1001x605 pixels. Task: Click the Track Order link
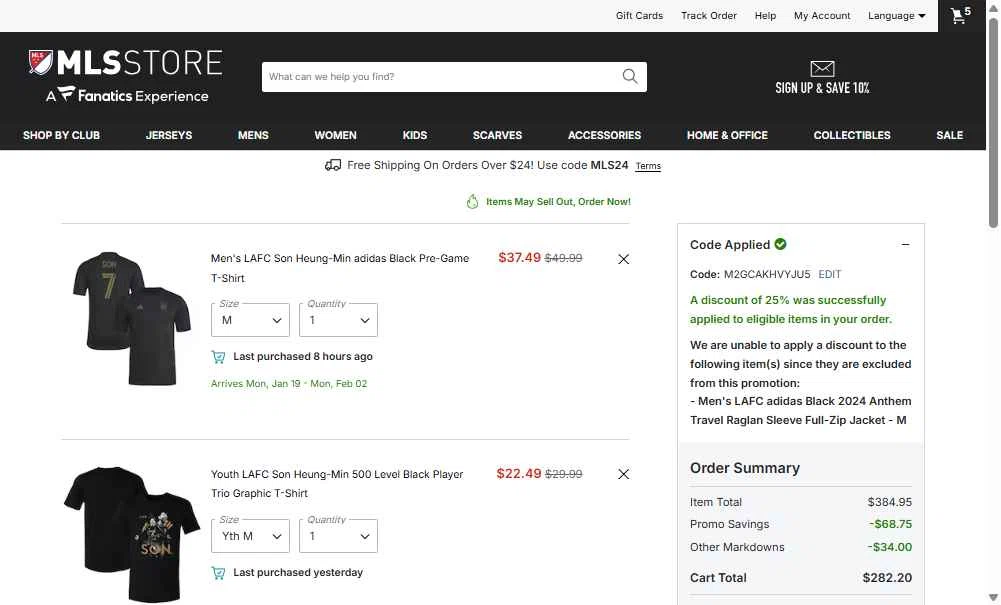709,16
